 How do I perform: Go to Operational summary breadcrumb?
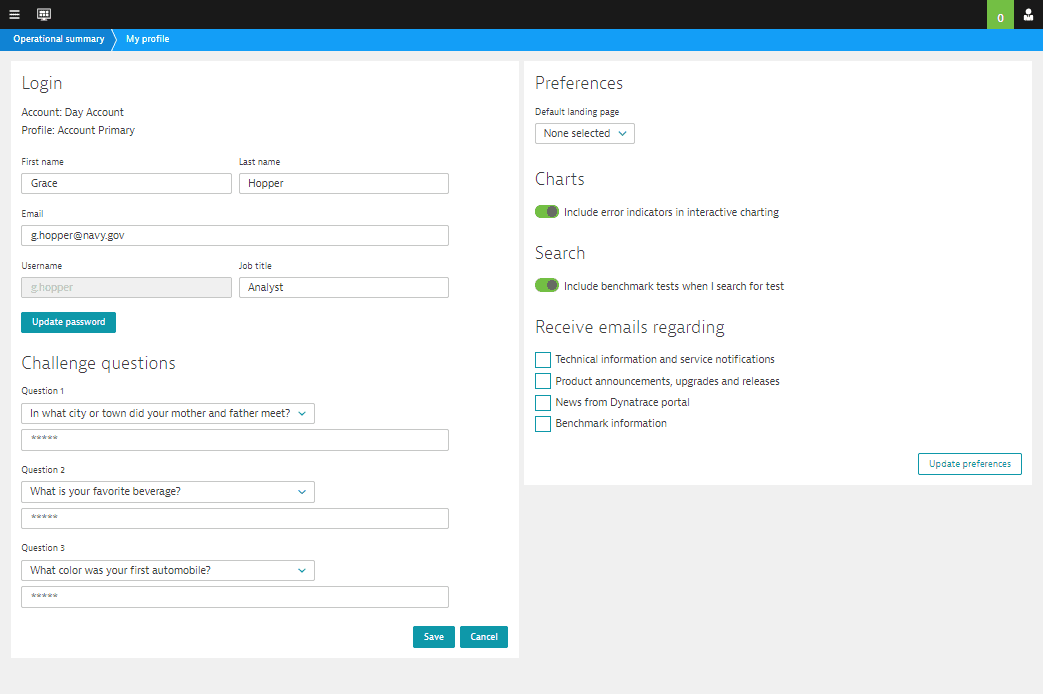coord(59,39)
